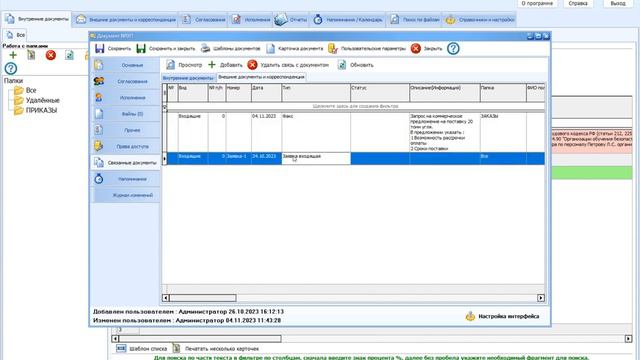
Task: Click left arrow of document grid horizontal scrollbar
Action: pyautogui.click(x=166, y=298)
